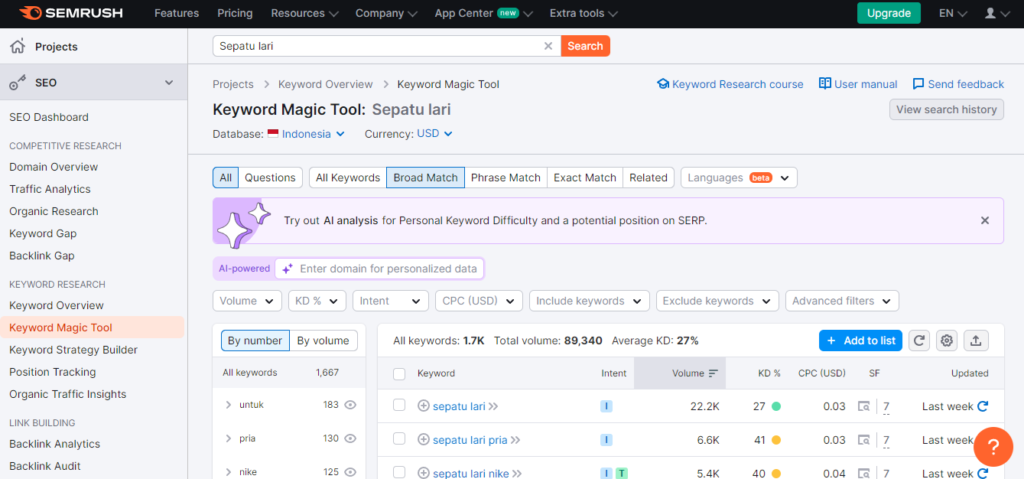Click the AI sparkle icon in domain field
Viewport: 1024px width, 479px height.
287,269
